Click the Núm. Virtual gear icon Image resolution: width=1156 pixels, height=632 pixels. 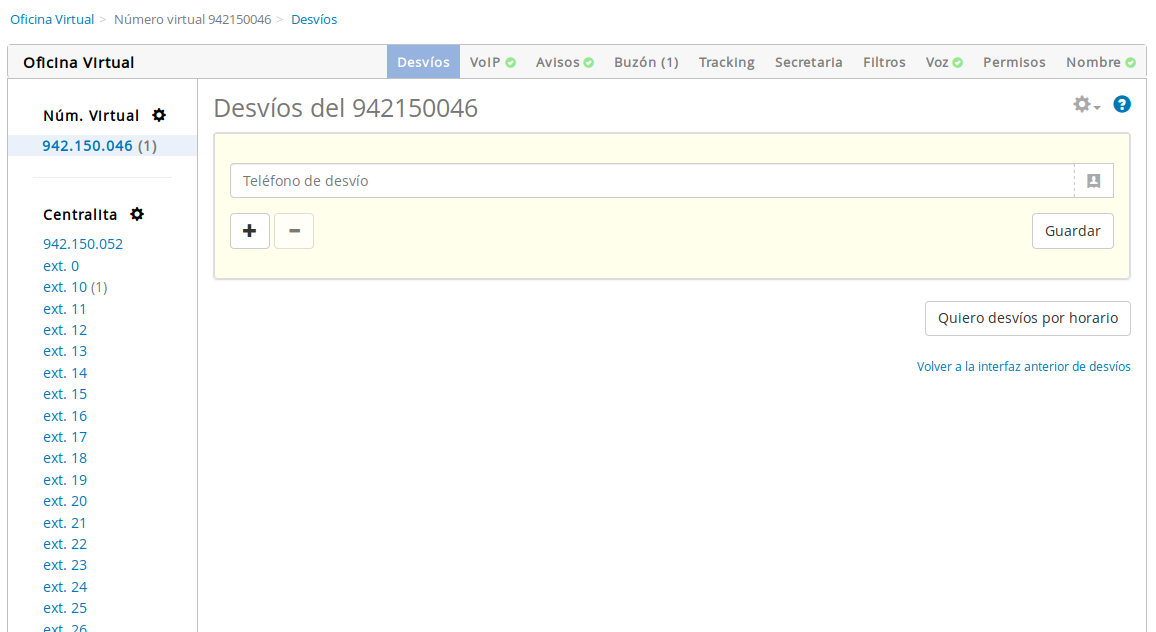[x=158, y=116]
